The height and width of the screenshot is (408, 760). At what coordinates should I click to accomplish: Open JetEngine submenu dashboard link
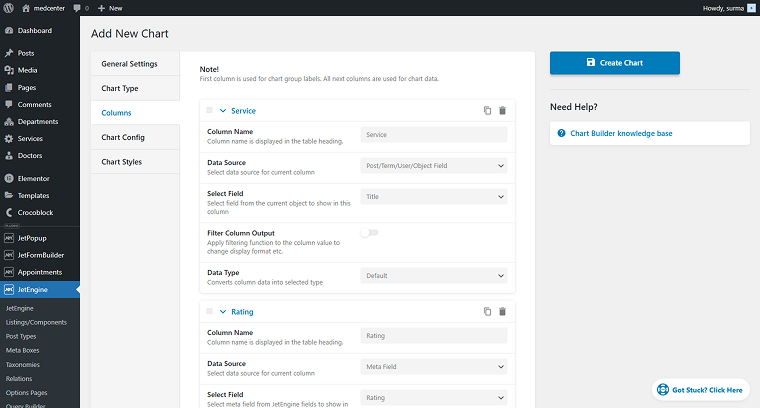[19, 308]
